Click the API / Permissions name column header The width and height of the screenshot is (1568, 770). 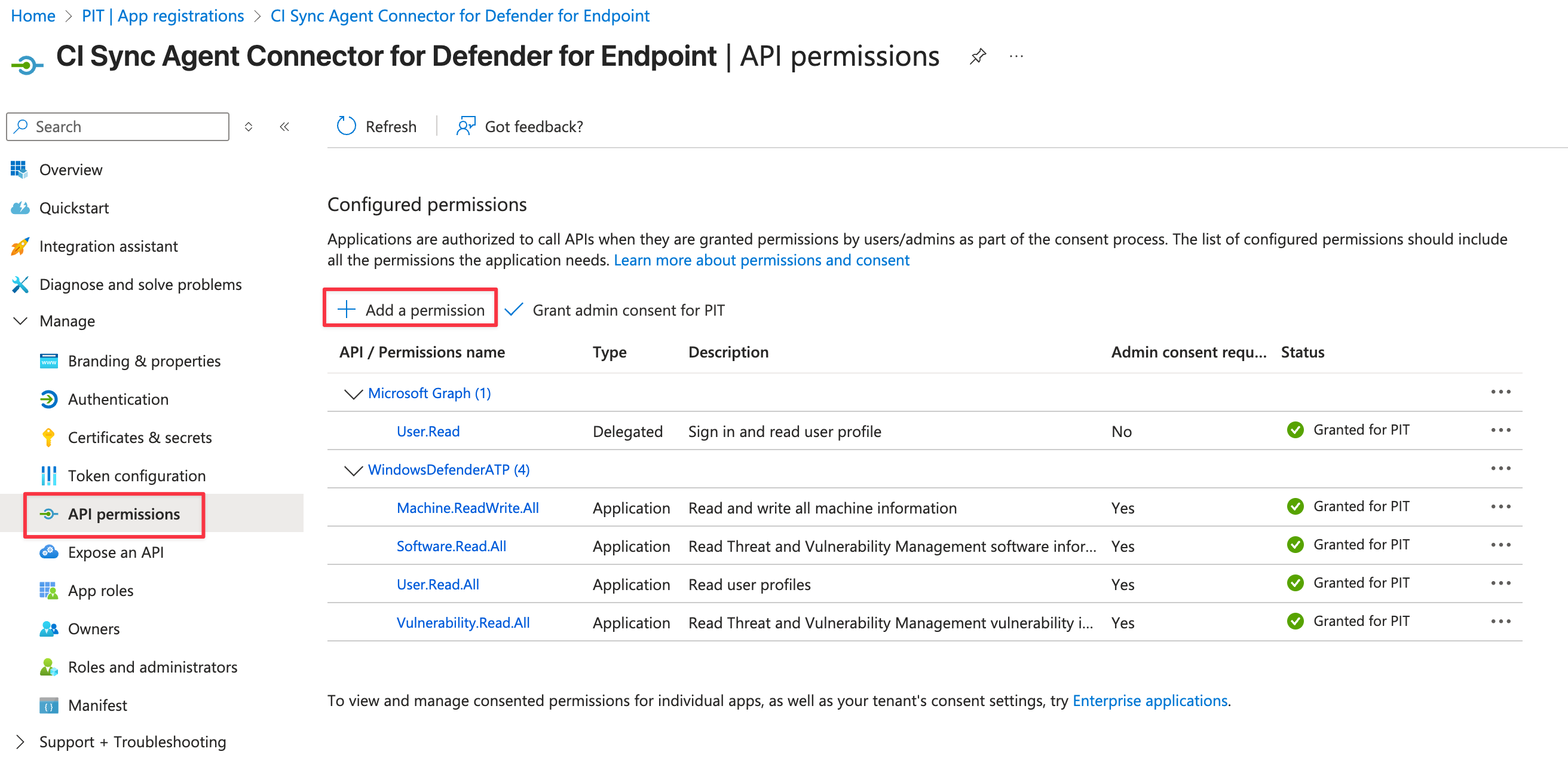[x=422, y=352]
